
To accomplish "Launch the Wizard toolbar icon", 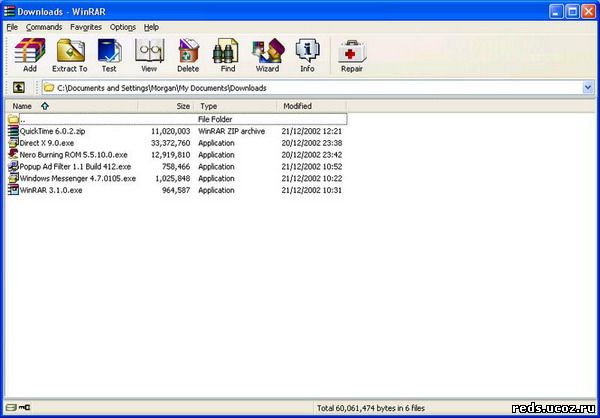I will click(268, 51).
